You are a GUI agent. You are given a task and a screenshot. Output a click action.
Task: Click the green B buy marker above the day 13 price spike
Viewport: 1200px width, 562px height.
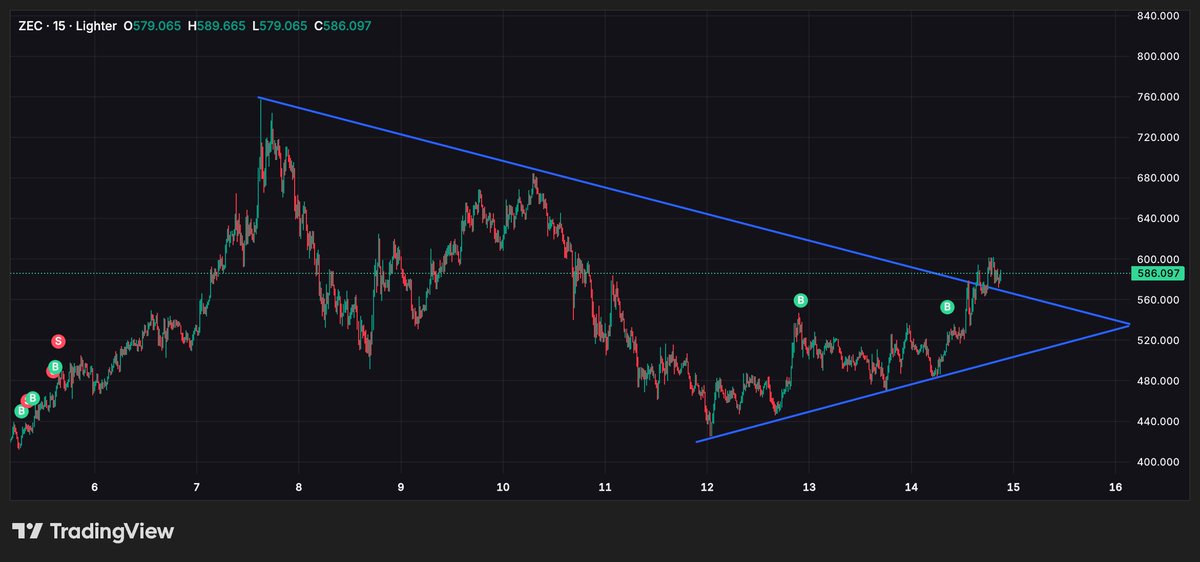point(800,300)
